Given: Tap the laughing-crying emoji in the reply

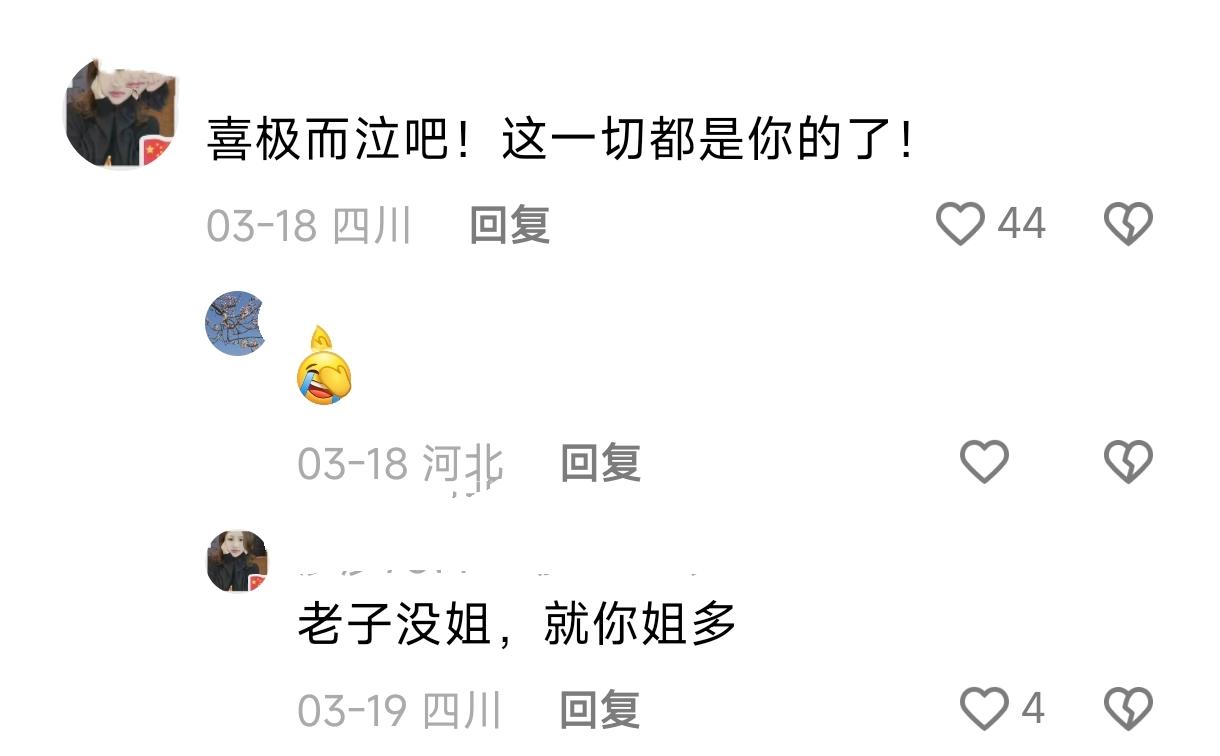Looking at the screenshot, I should click(x=325, y=366).
